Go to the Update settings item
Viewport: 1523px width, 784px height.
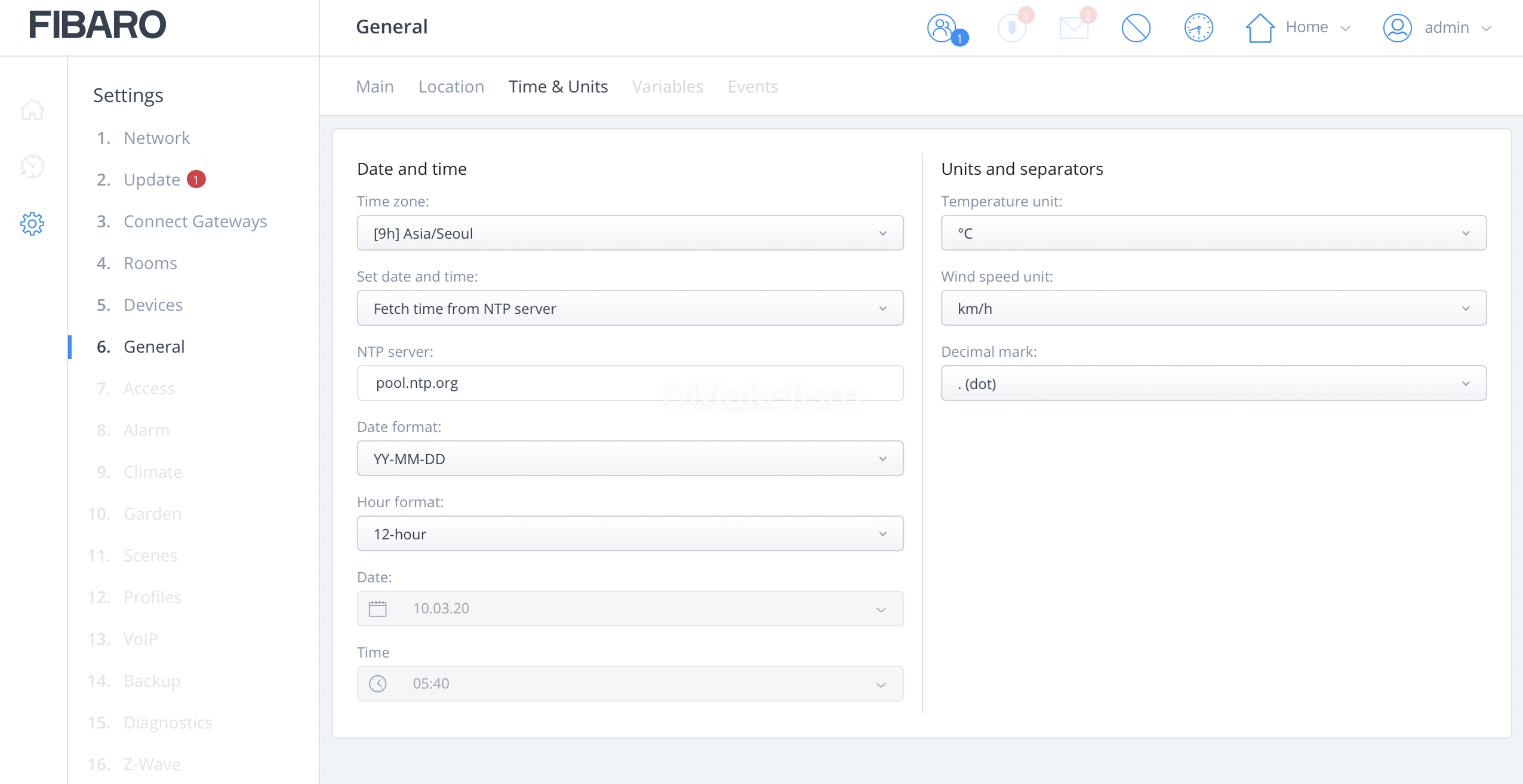point(152,180)
